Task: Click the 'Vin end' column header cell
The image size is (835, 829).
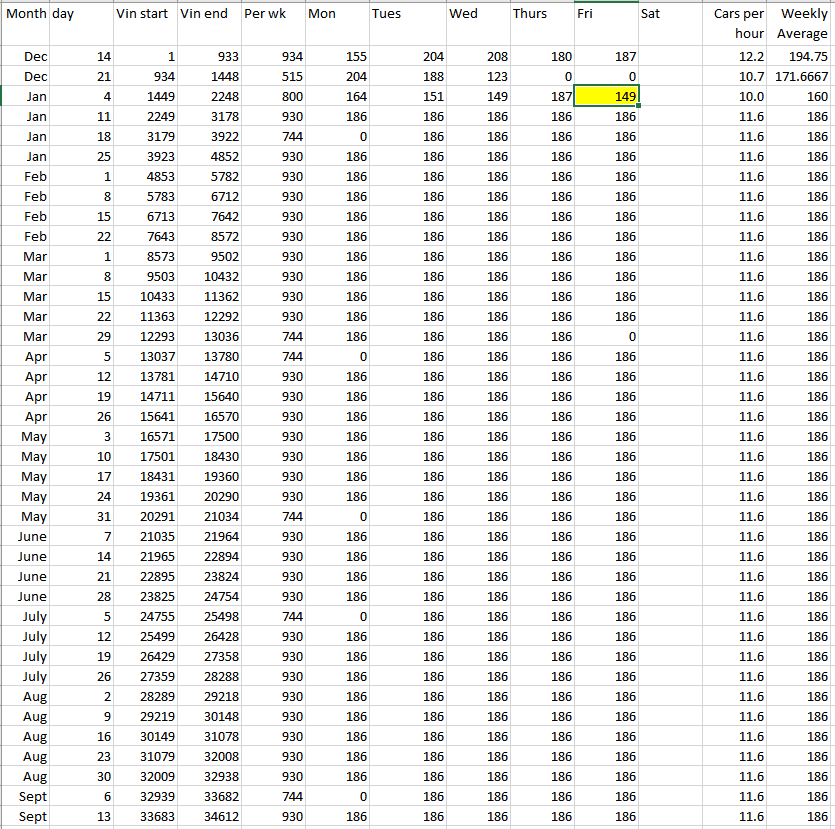Action: tap(207, 14)
